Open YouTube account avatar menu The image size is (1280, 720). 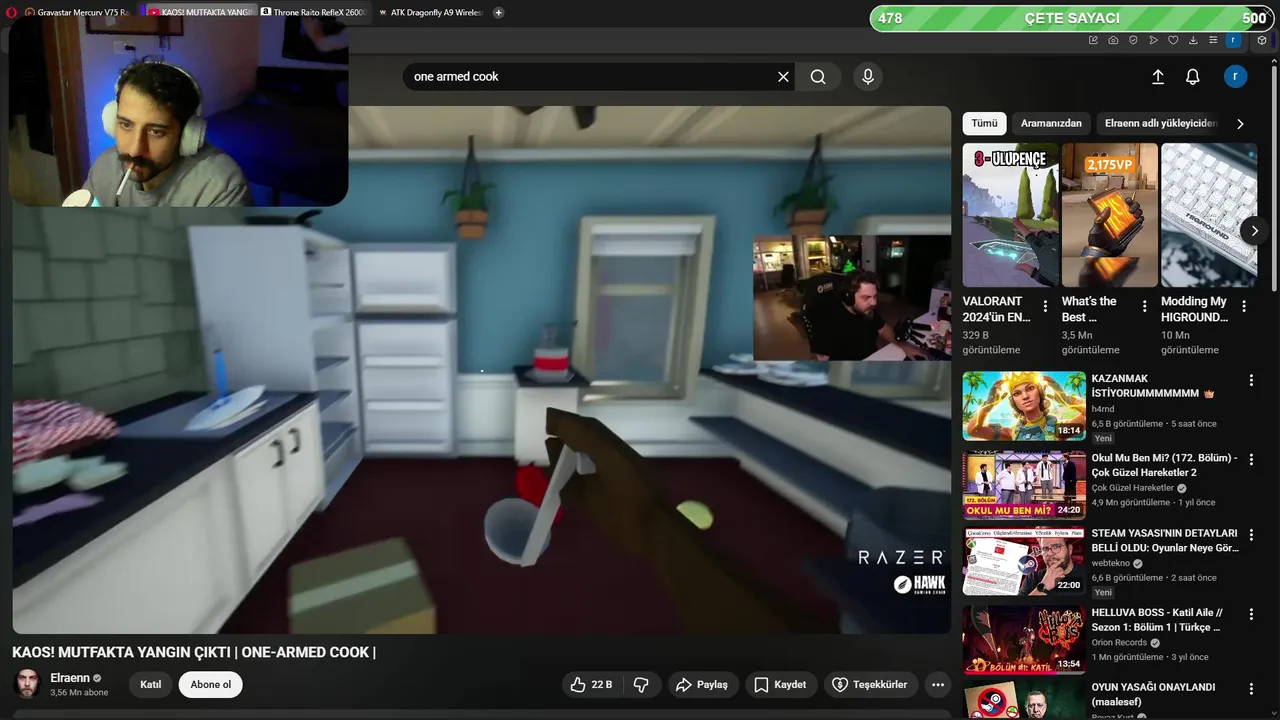[1236, 77]
